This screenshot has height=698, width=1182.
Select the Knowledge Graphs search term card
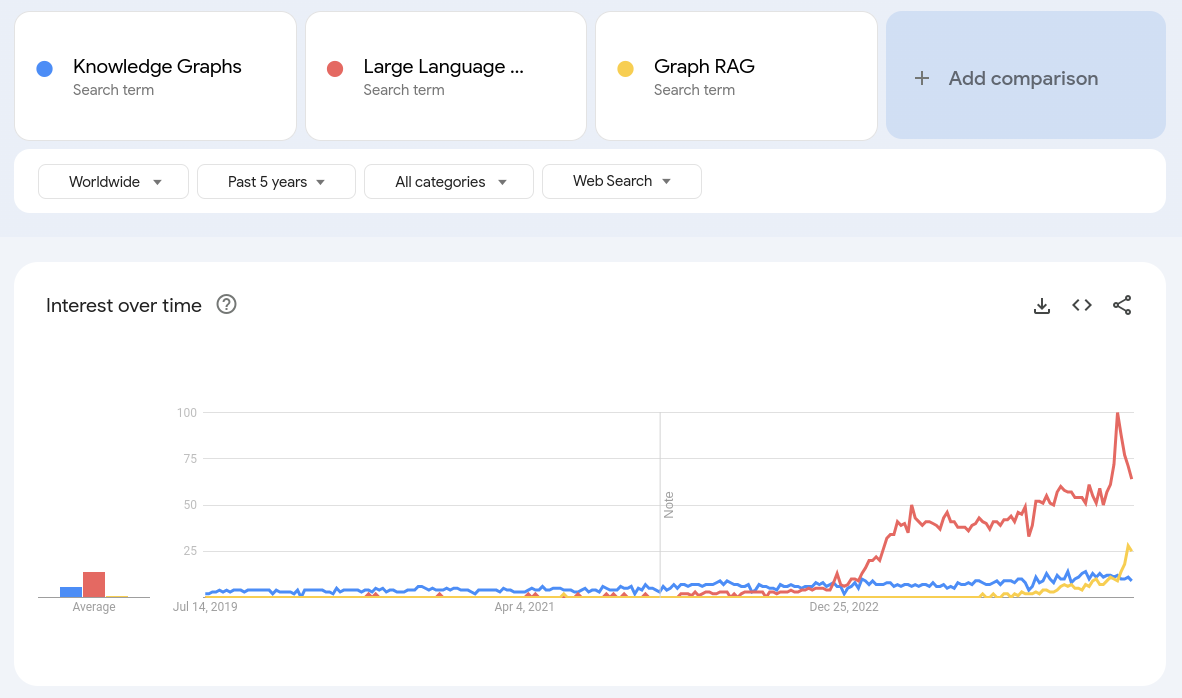[155, 76]
